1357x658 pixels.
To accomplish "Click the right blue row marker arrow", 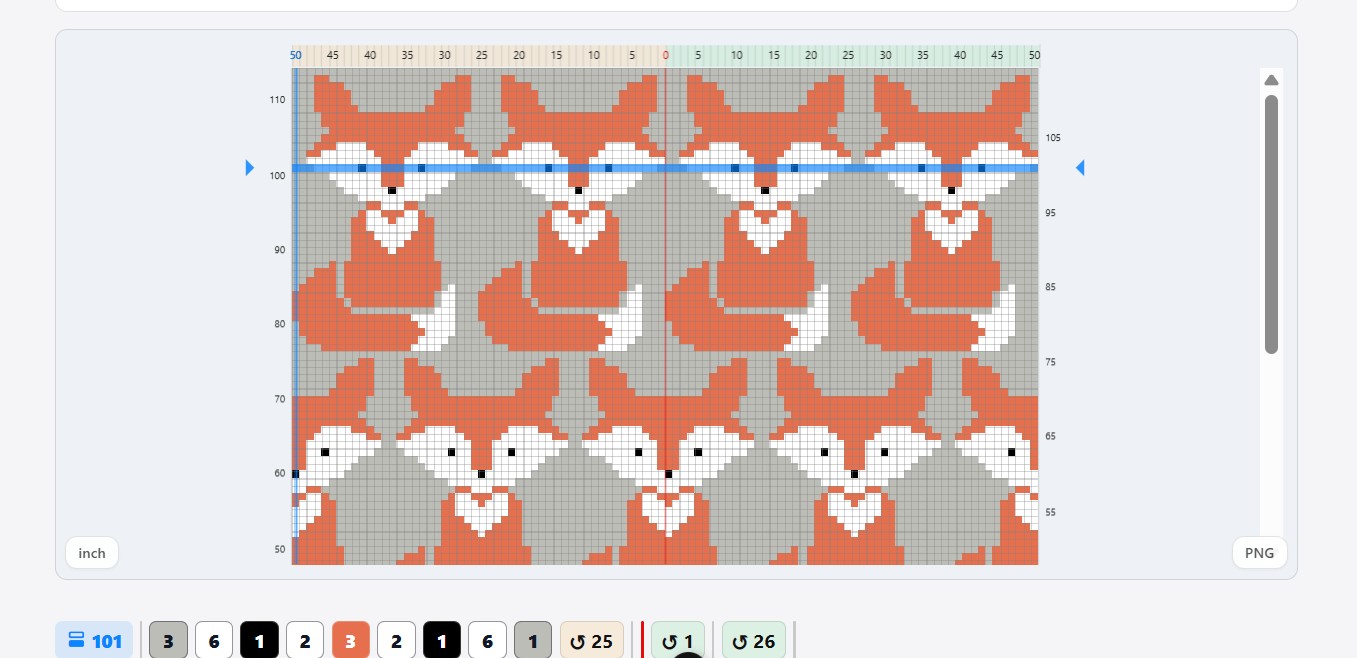I will click(x=1080, y=168).
